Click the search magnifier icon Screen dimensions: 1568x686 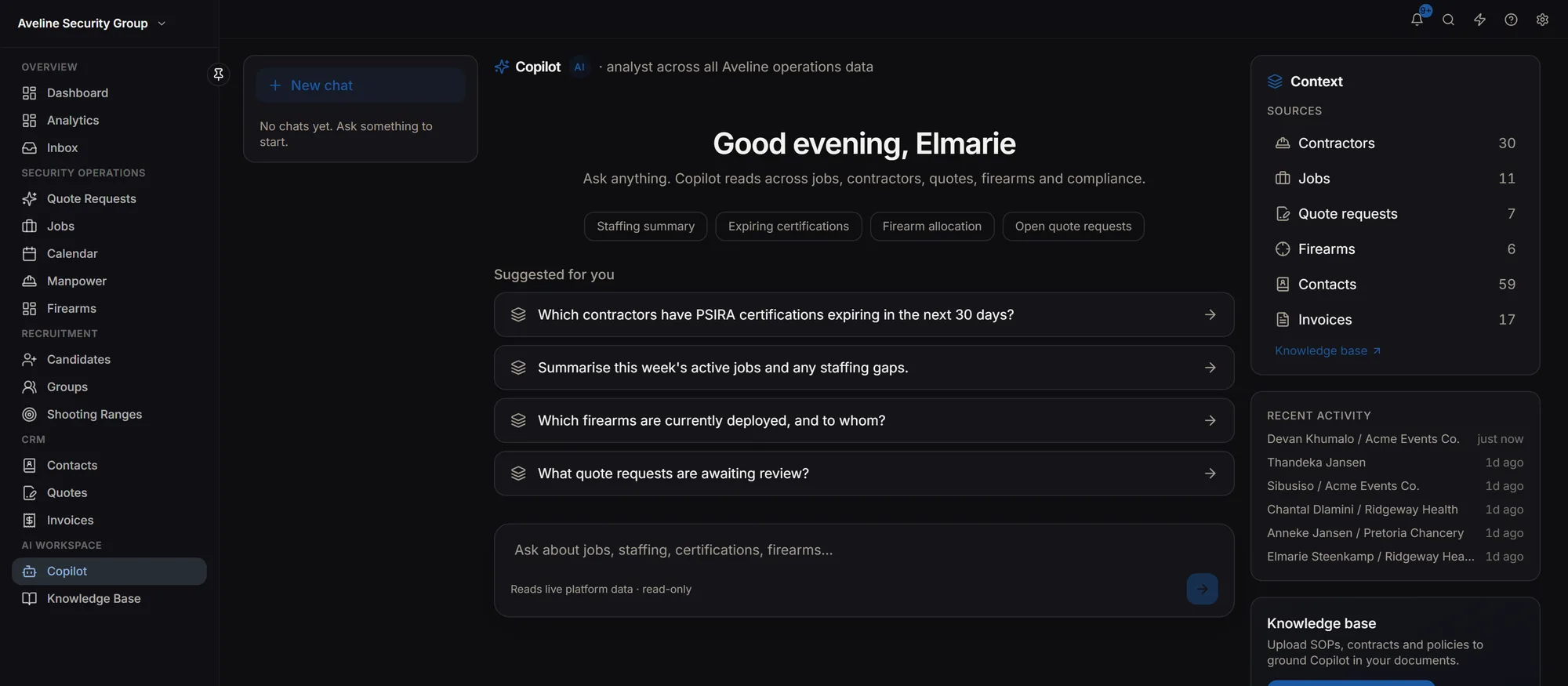click(1448, 20)
